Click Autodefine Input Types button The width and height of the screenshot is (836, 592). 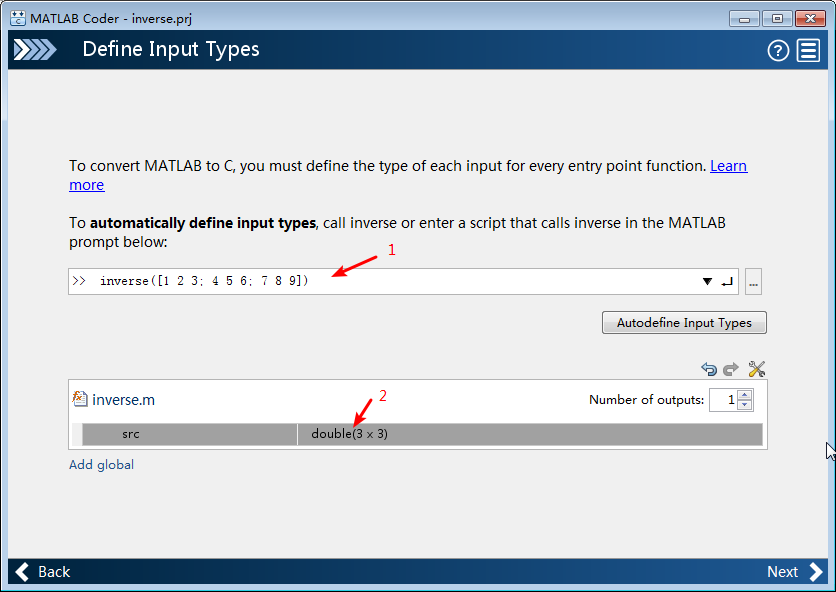pyautogui.click(x=684, y=323)
